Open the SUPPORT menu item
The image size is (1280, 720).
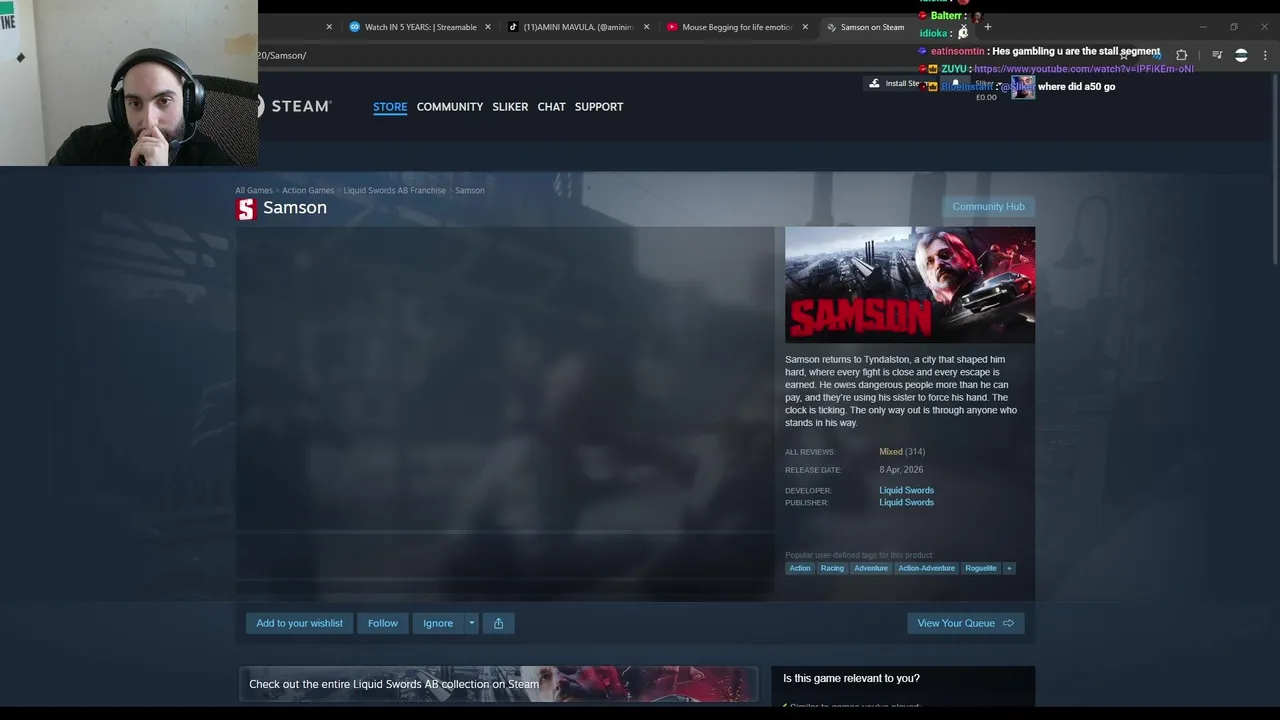(599, 106)
